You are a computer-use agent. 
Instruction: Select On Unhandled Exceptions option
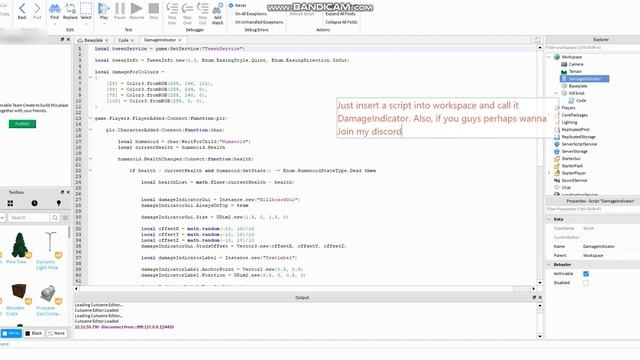coord(259,22)
